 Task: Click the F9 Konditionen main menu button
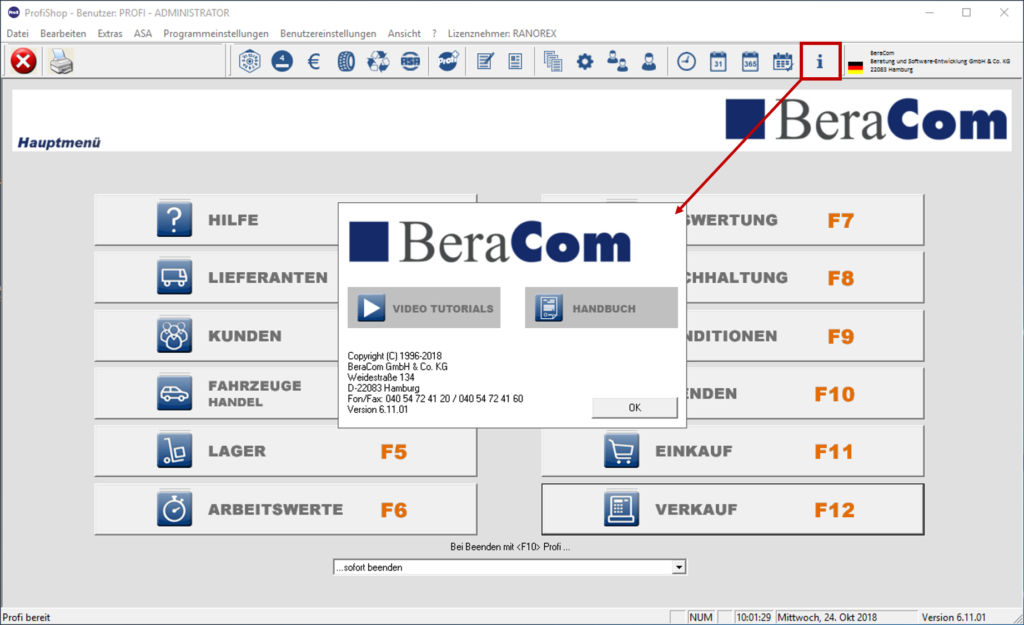click(x=805, y=336)
